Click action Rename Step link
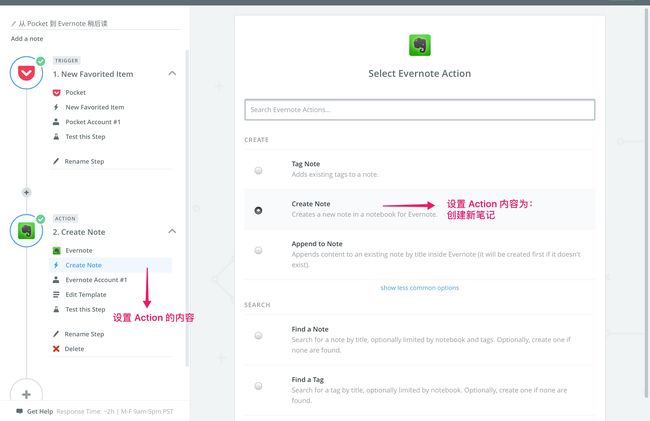650x421 pixels. tap(84, 334)
